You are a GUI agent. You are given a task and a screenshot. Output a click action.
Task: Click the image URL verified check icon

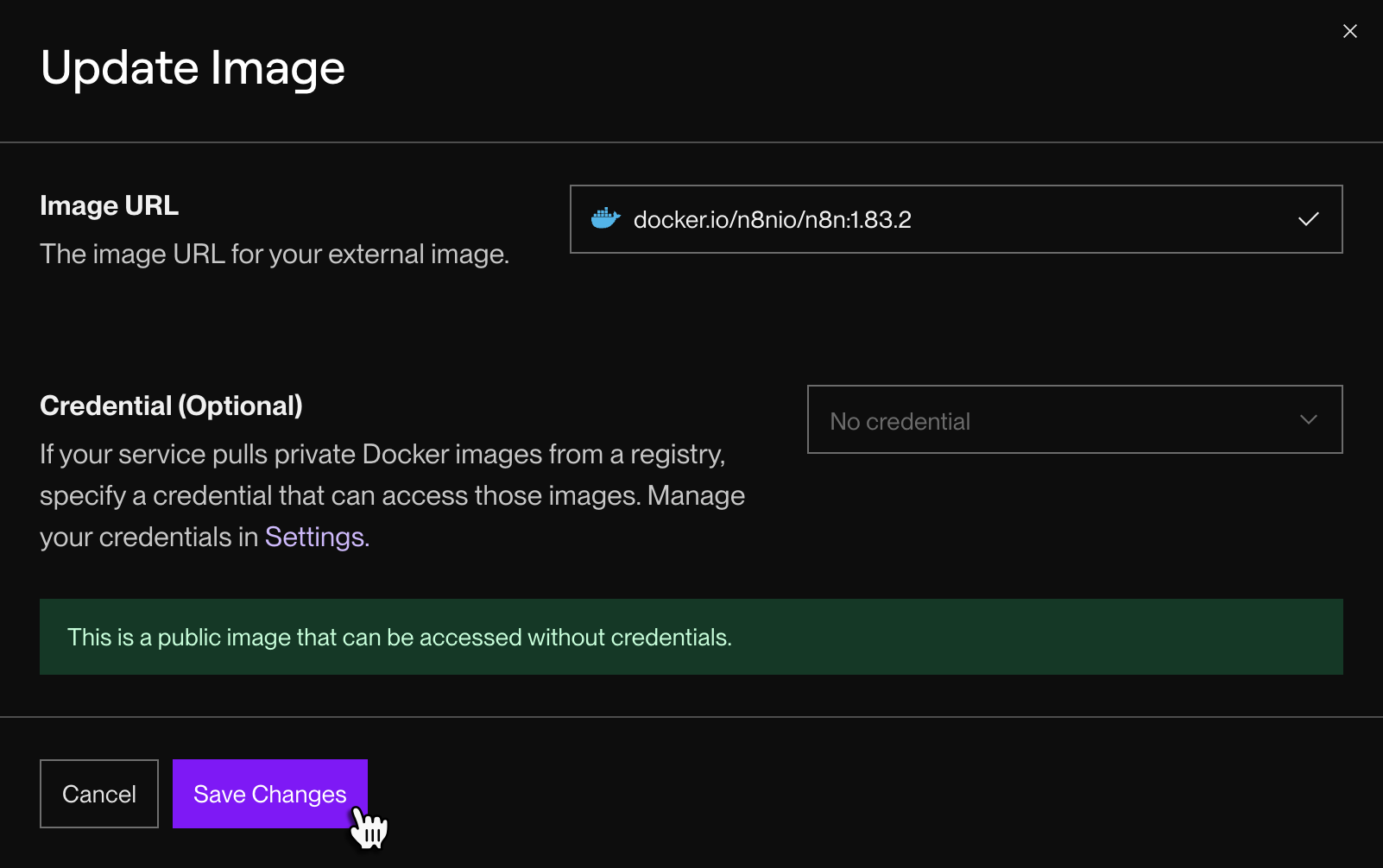click(x=1309, y=218)
